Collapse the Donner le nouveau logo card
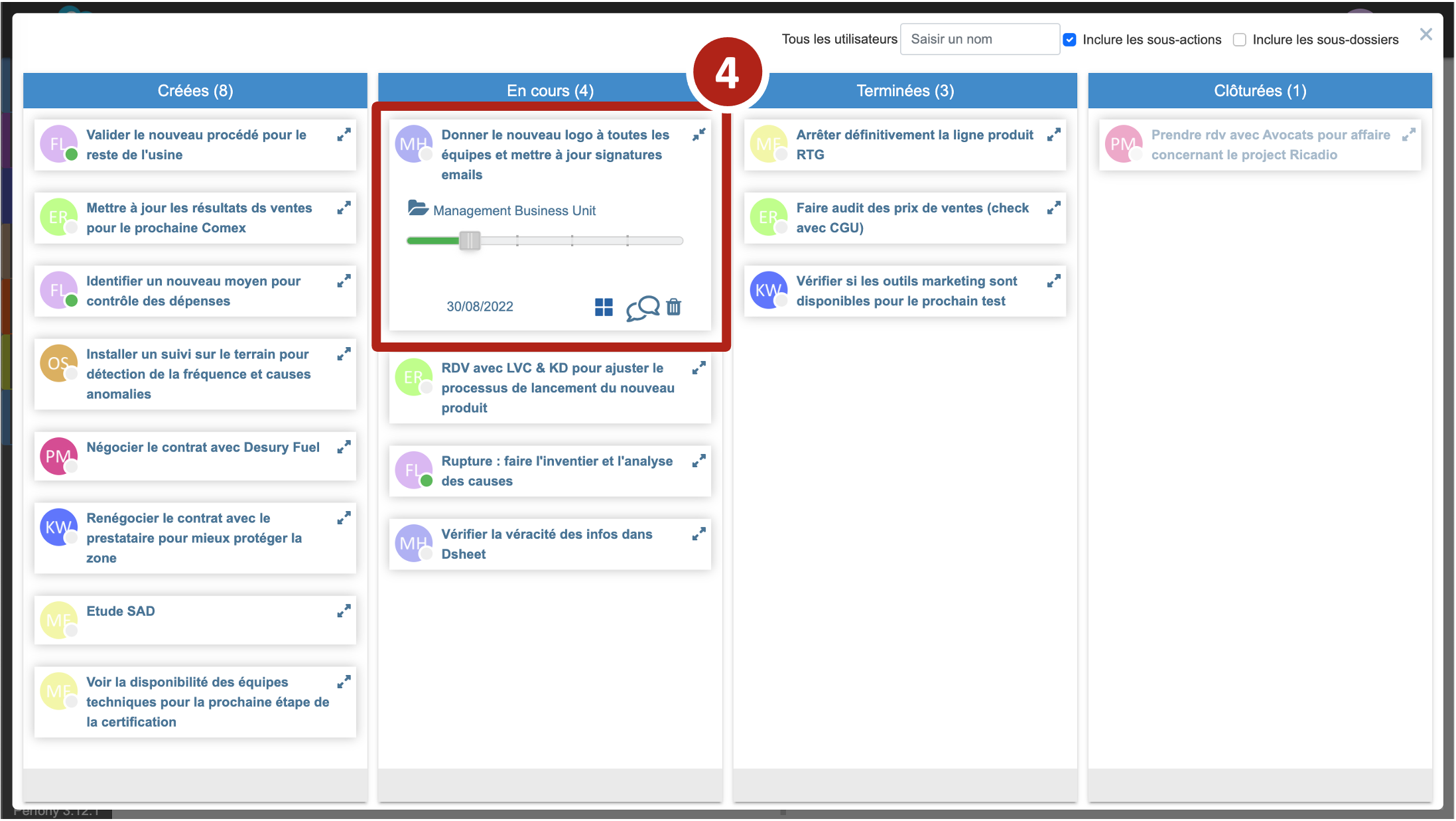 point(698,135)
